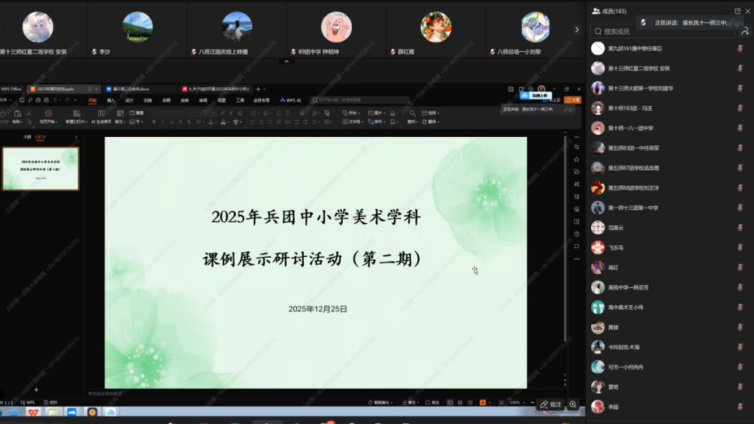754x424 pixels.
Task: Select the 插入 ribbon tab
Action: click(111, 100)
